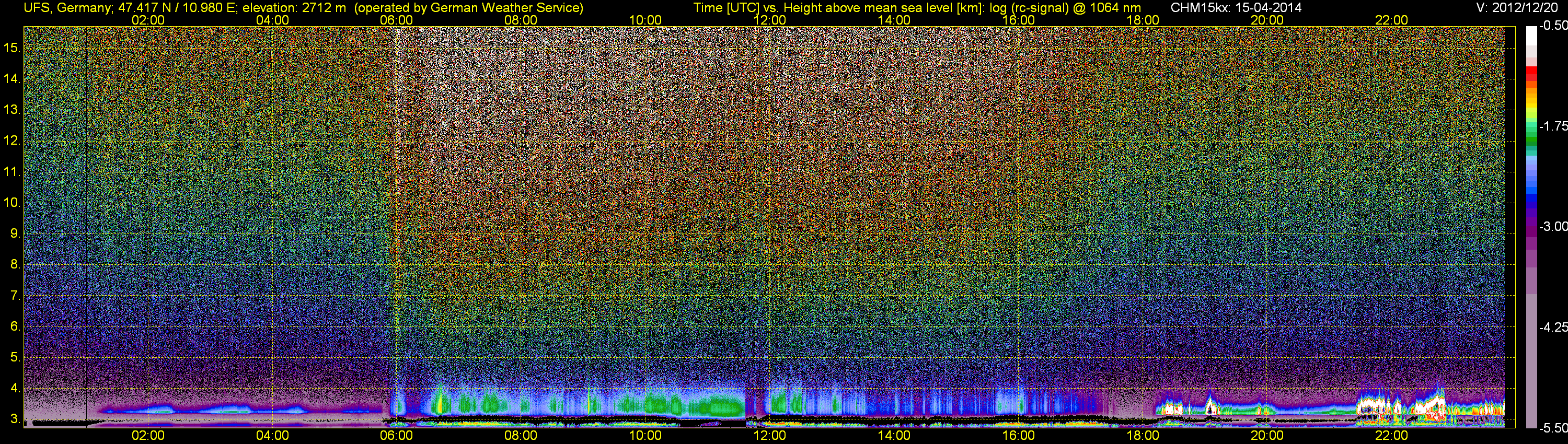
Task: Click the coordinates "47.417 N / 10.980 E"
Action: (x=178, y=8)
